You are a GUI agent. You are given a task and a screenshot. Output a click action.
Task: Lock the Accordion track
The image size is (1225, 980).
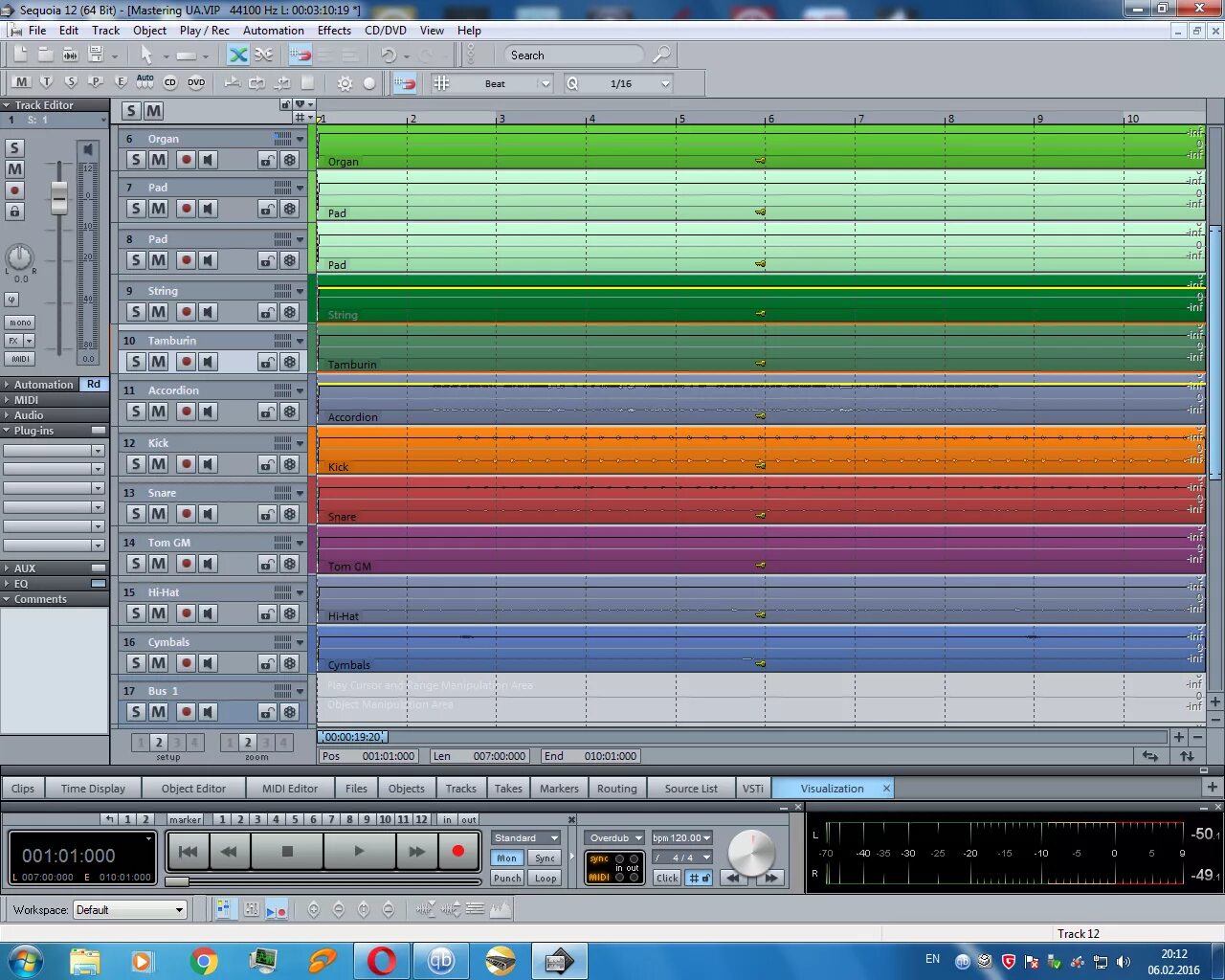pyautogui.click(x=267, y=412)
